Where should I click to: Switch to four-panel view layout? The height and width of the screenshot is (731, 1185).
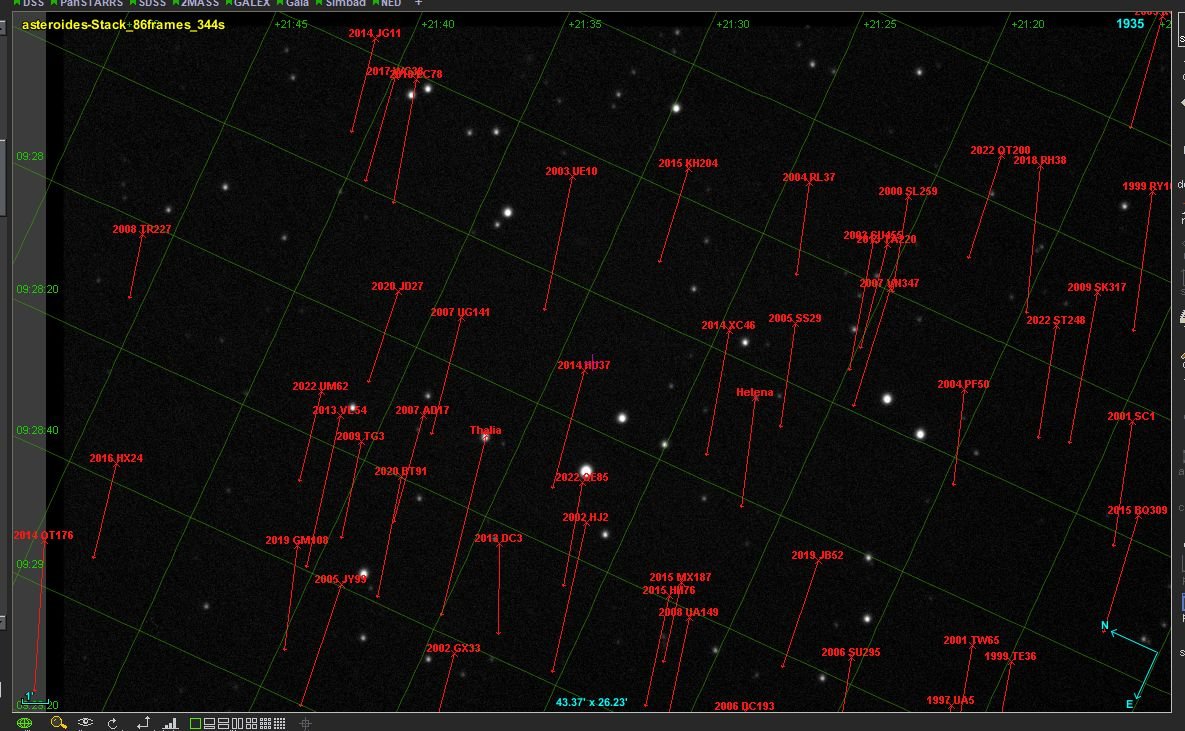pyautogui.click(x=252, y=723)
